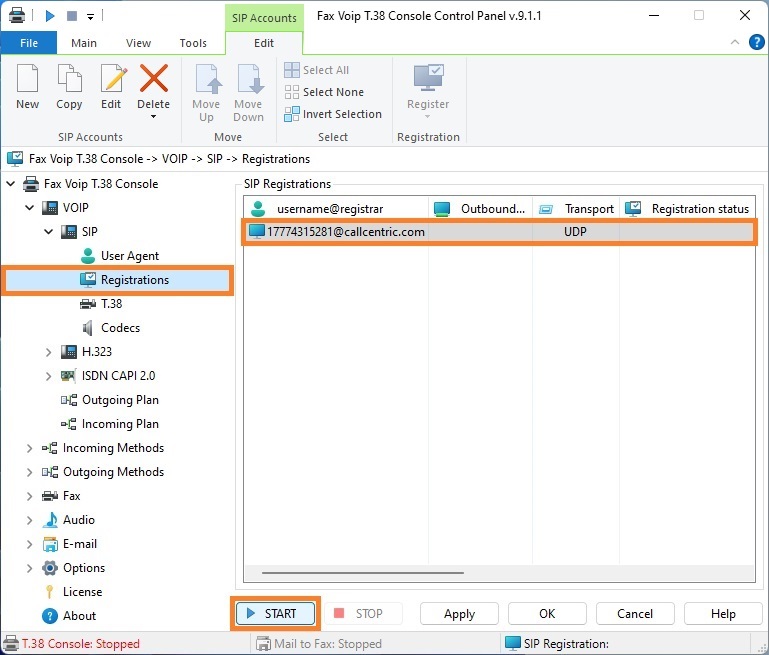Click the Register monitor icon
The width and height of the screenshot is (769, 655).
pos(428,77)
